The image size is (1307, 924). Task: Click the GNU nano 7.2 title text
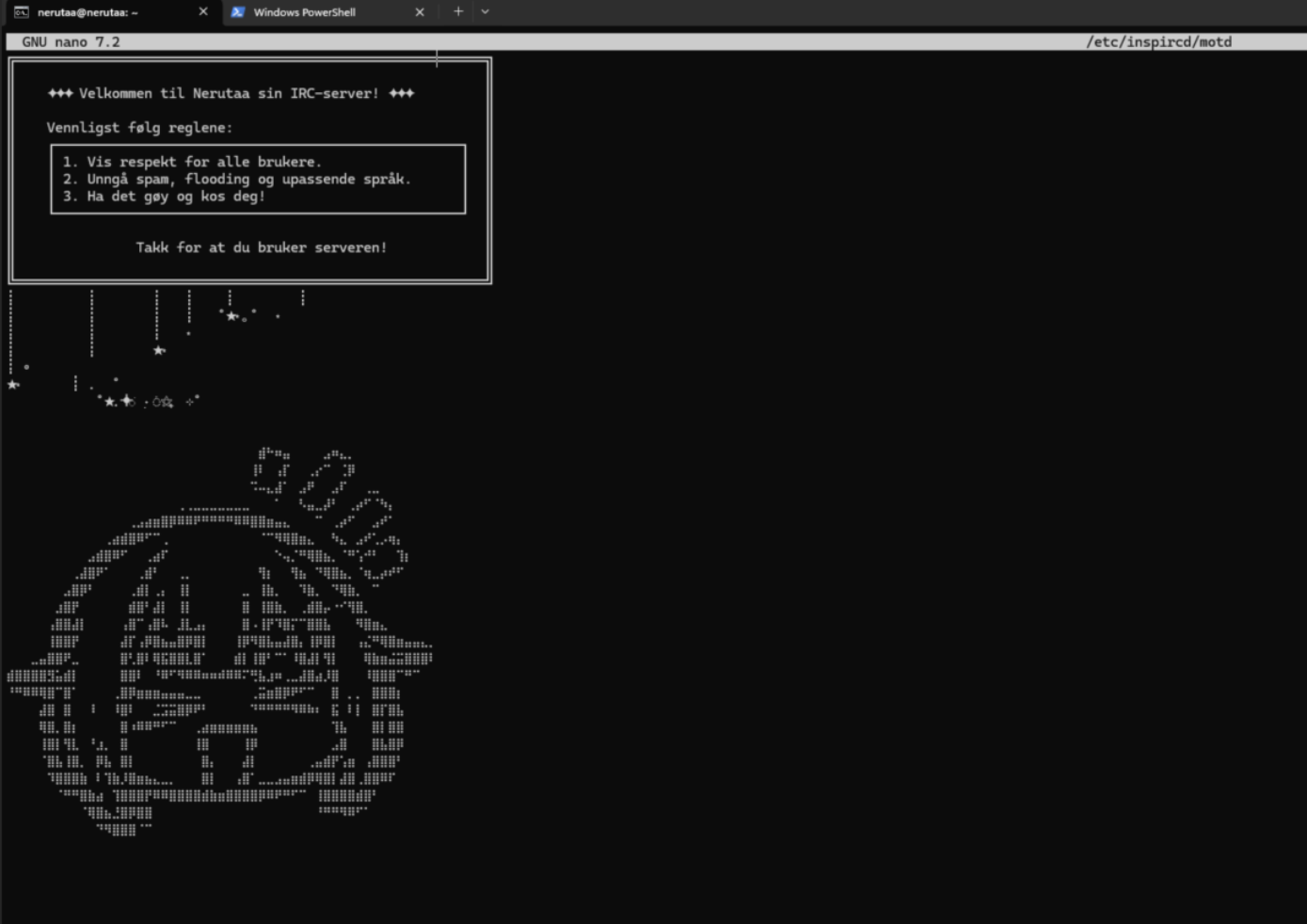point(71,42)
